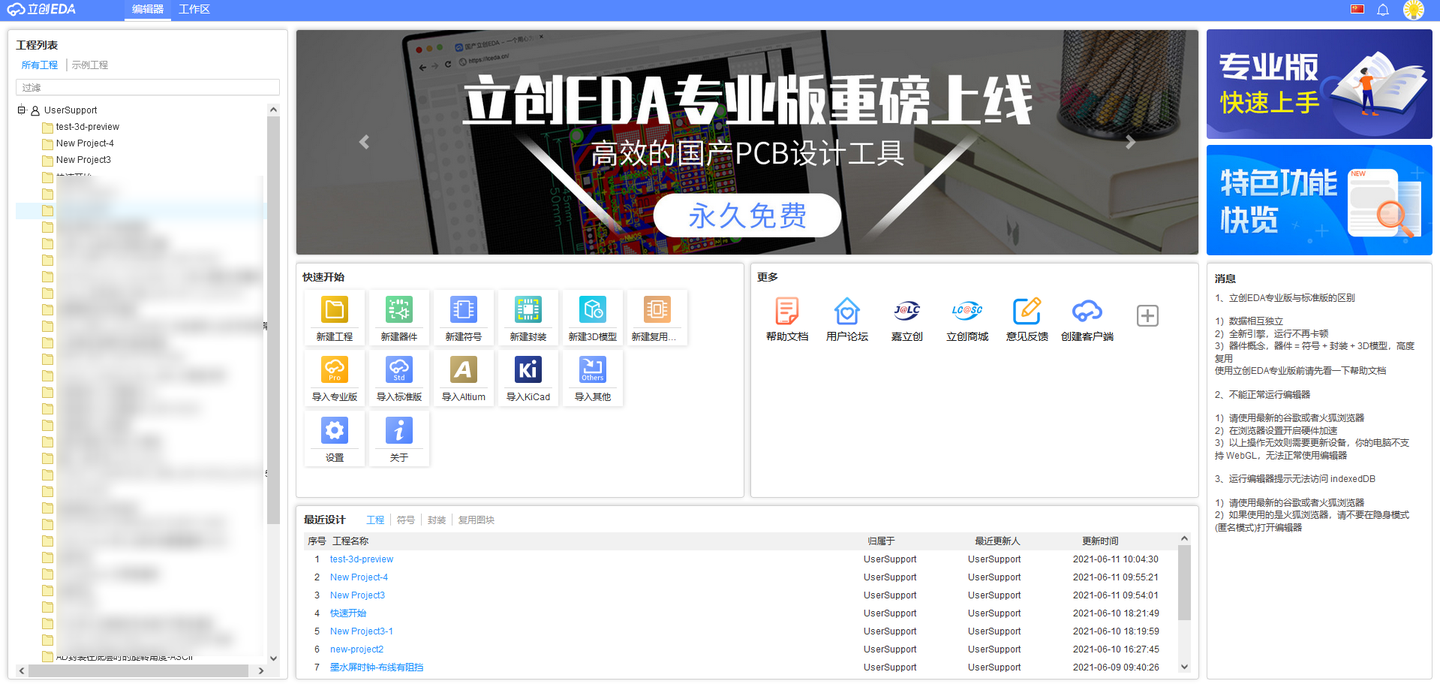
Task: Open new-project2 recent design link
Action: [x=357, y=649]
